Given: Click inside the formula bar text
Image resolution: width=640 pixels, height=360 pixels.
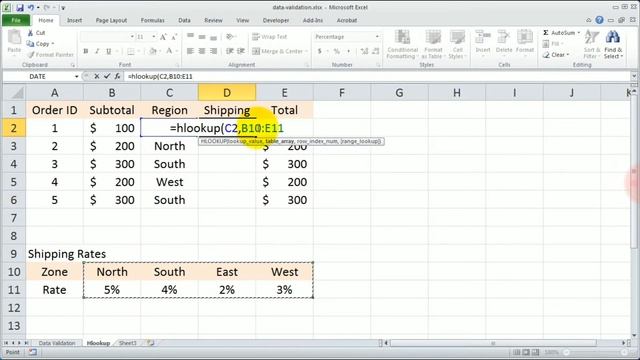Looking at the screenshot, I should tap(160, 76).
